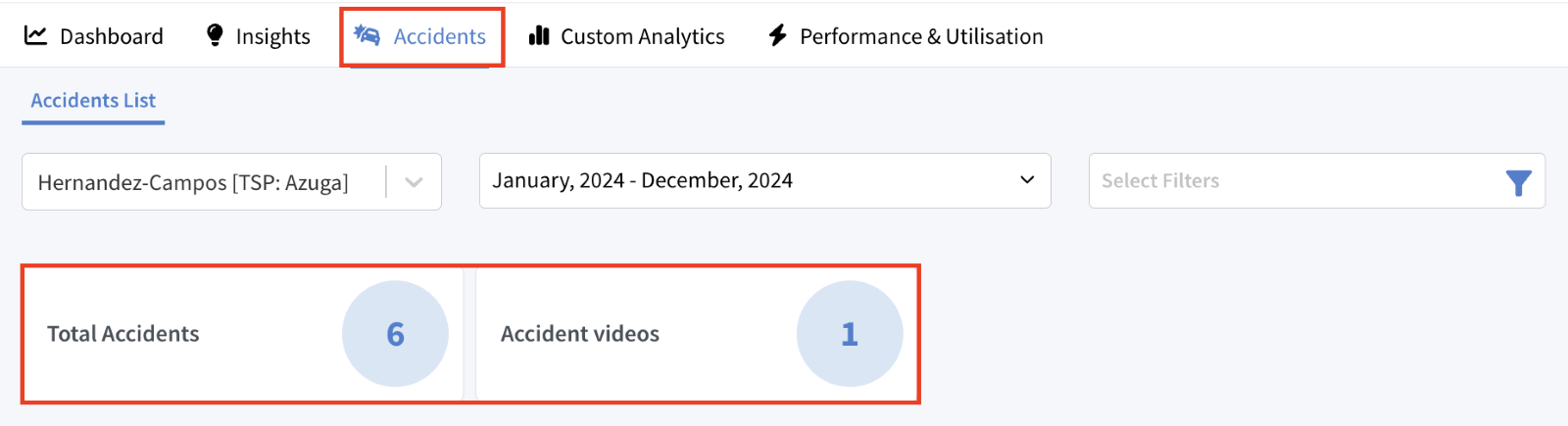
Task: Click the Total Accidents card
Action: (x=242, y=334)
